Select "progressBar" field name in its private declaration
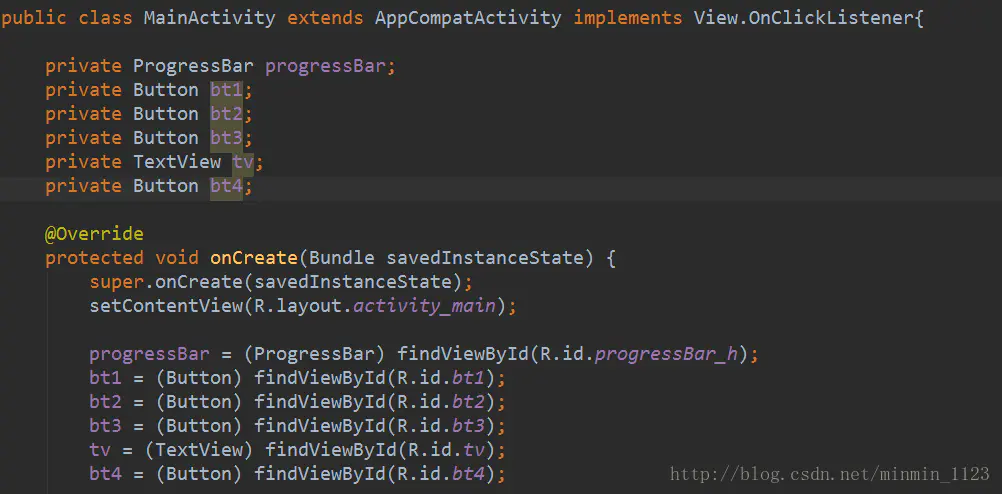This screenshot has height=494, width=1002. (325, 66)
